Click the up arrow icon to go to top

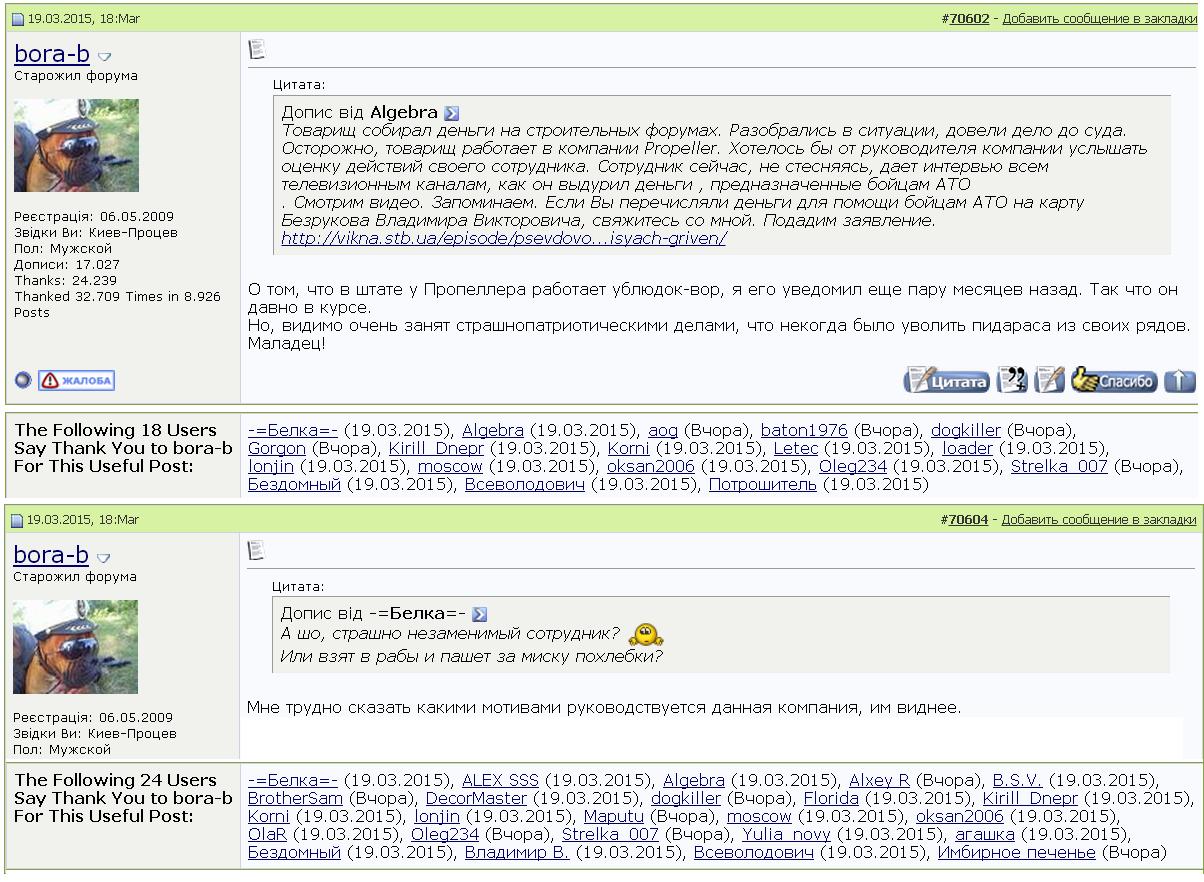click(1180, 380)
